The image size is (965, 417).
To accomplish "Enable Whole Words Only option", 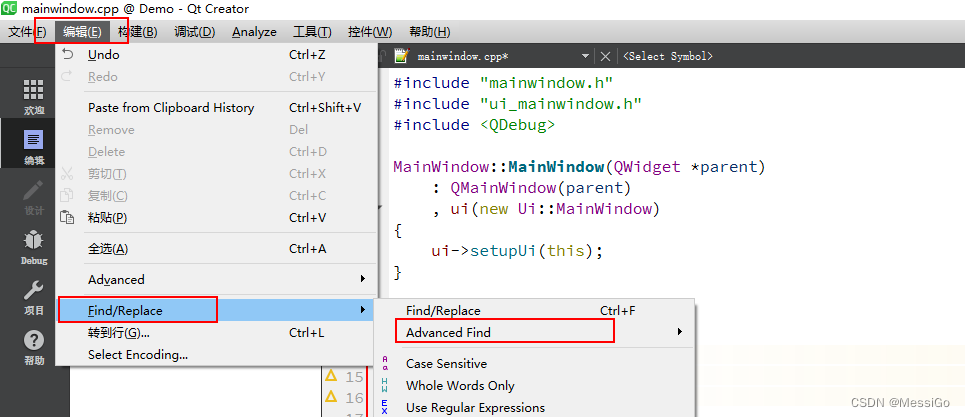I will 460,386.
